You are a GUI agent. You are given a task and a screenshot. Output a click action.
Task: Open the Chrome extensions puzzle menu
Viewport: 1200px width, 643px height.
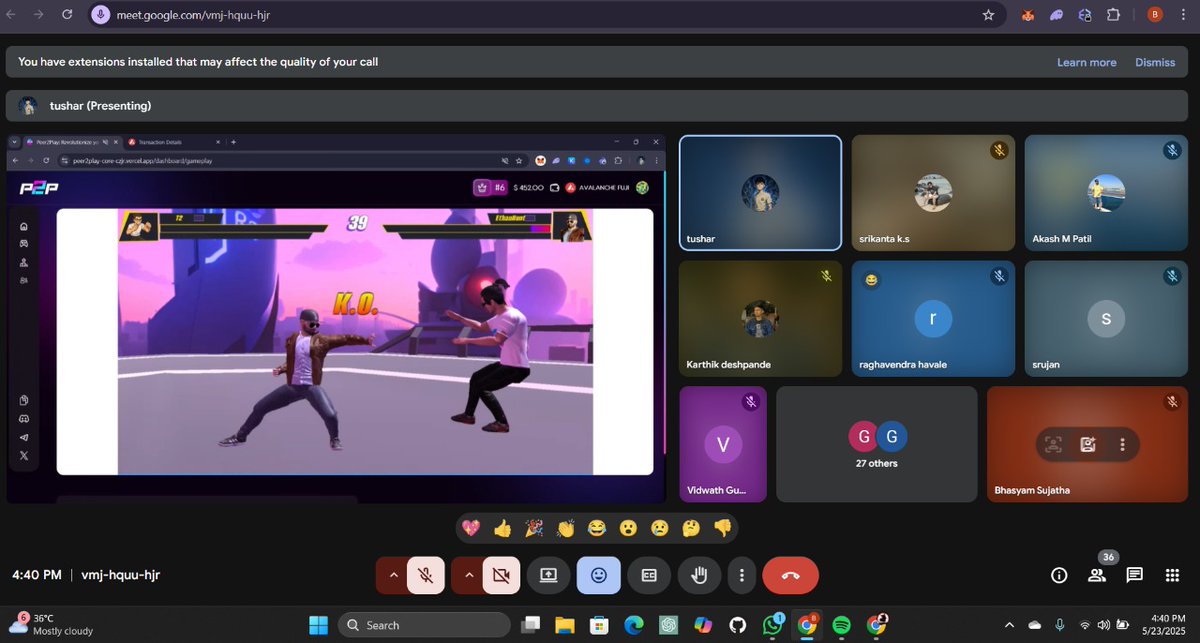click(1113, 15)
